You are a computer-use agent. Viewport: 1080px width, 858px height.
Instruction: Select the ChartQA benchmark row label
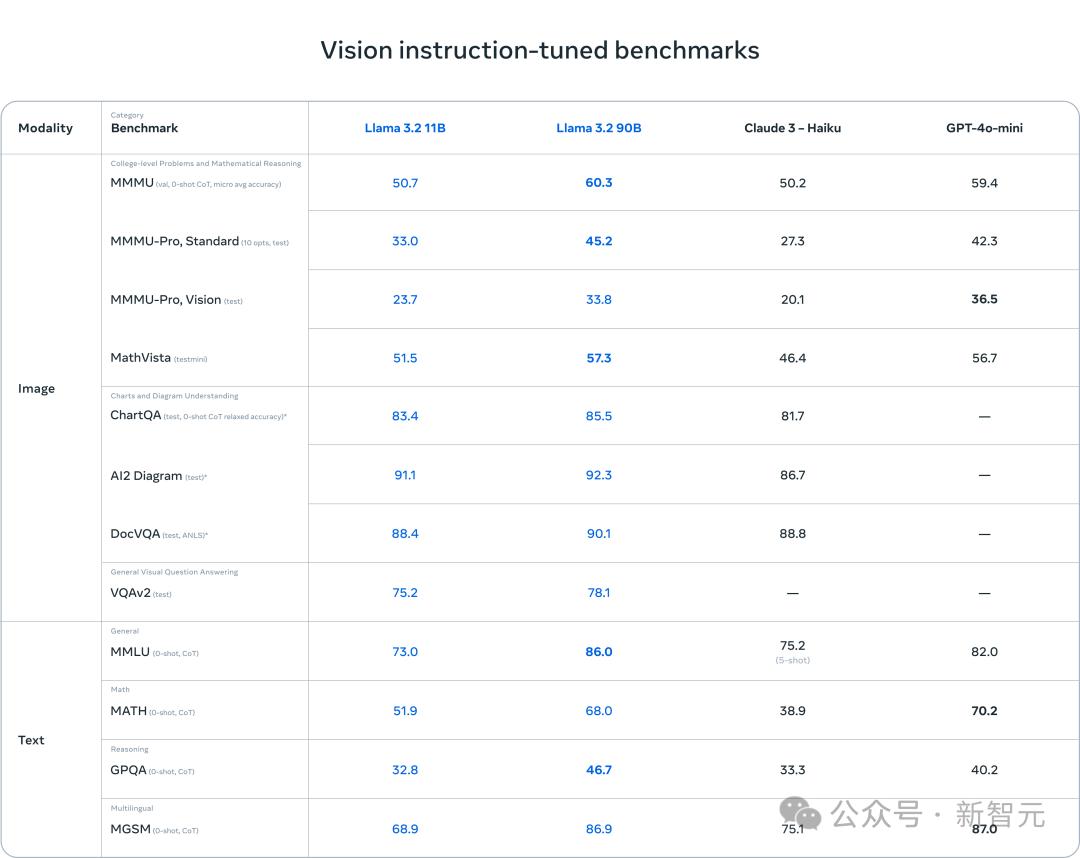point(135,415)
